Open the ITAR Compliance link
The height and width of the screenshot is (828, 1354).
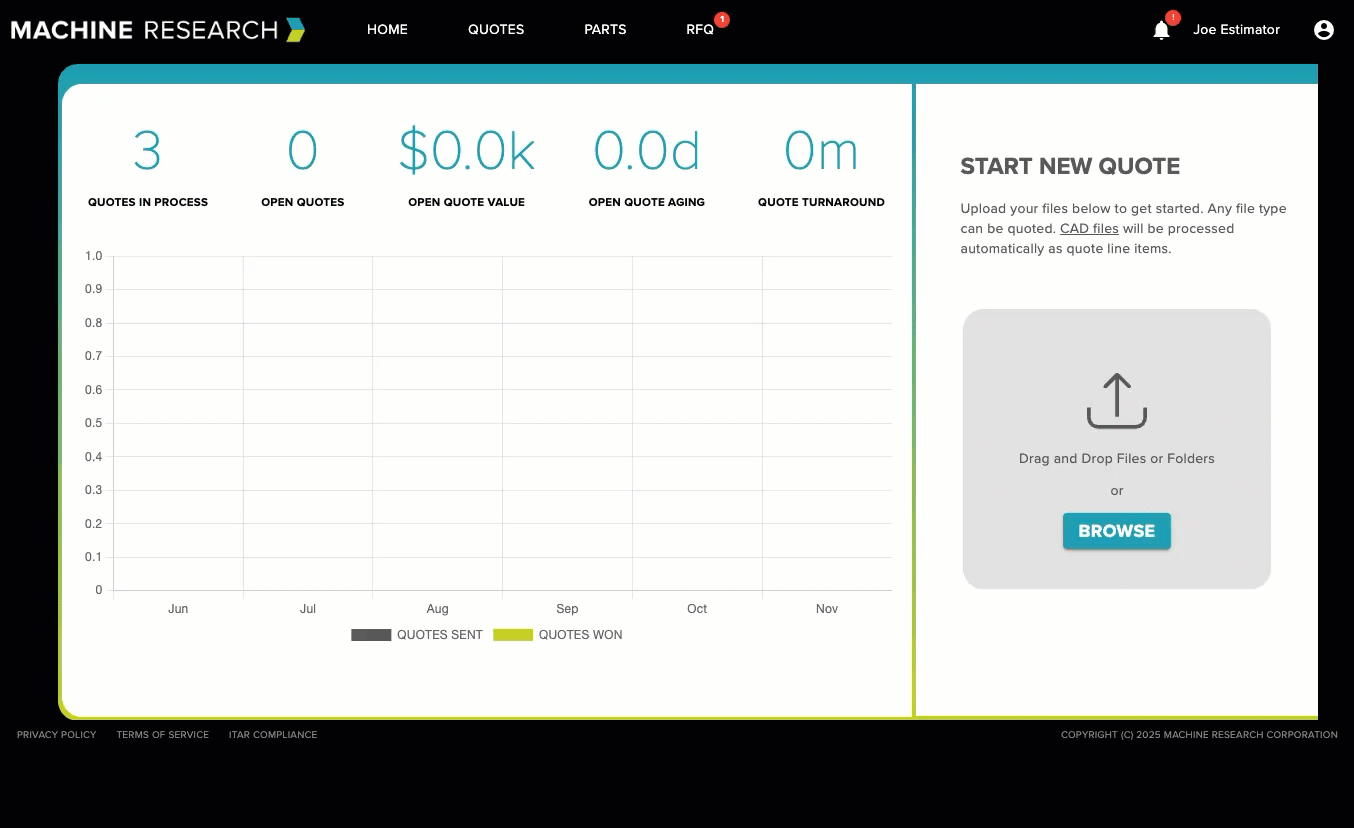(x=273, y=735)
